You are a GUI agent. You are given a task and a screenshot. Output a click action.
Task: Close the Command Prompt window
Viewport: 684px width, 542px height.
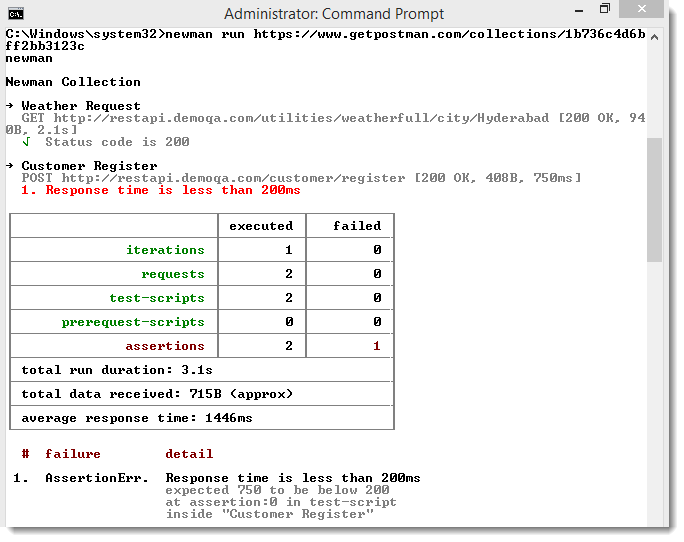tap(641, 9)
